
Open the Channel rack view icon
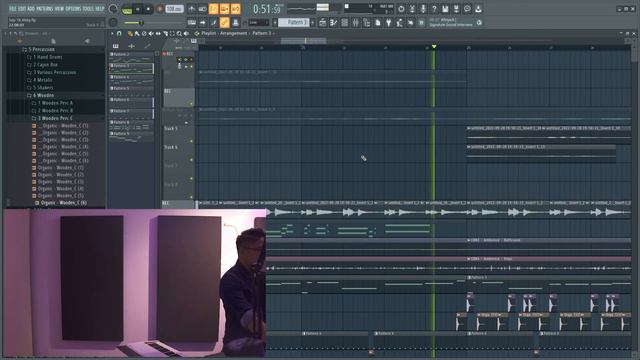(x=344, y=23)
